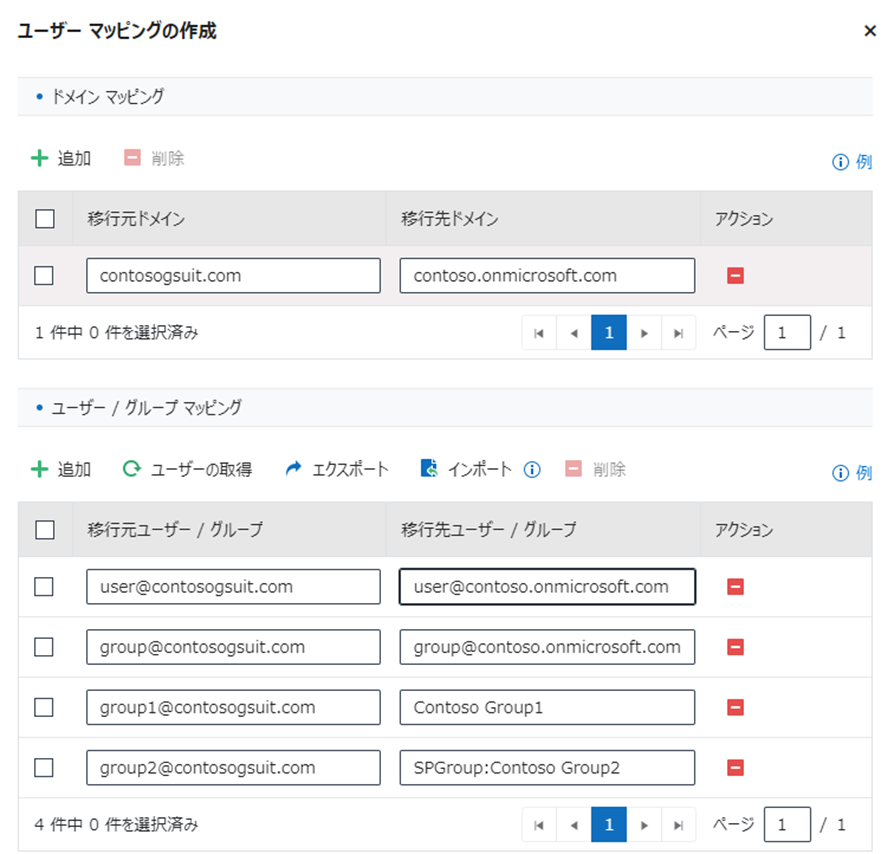
Task: Click the ユーザー / グループ マッピング section heading
Action: click(x=147, y=408)
